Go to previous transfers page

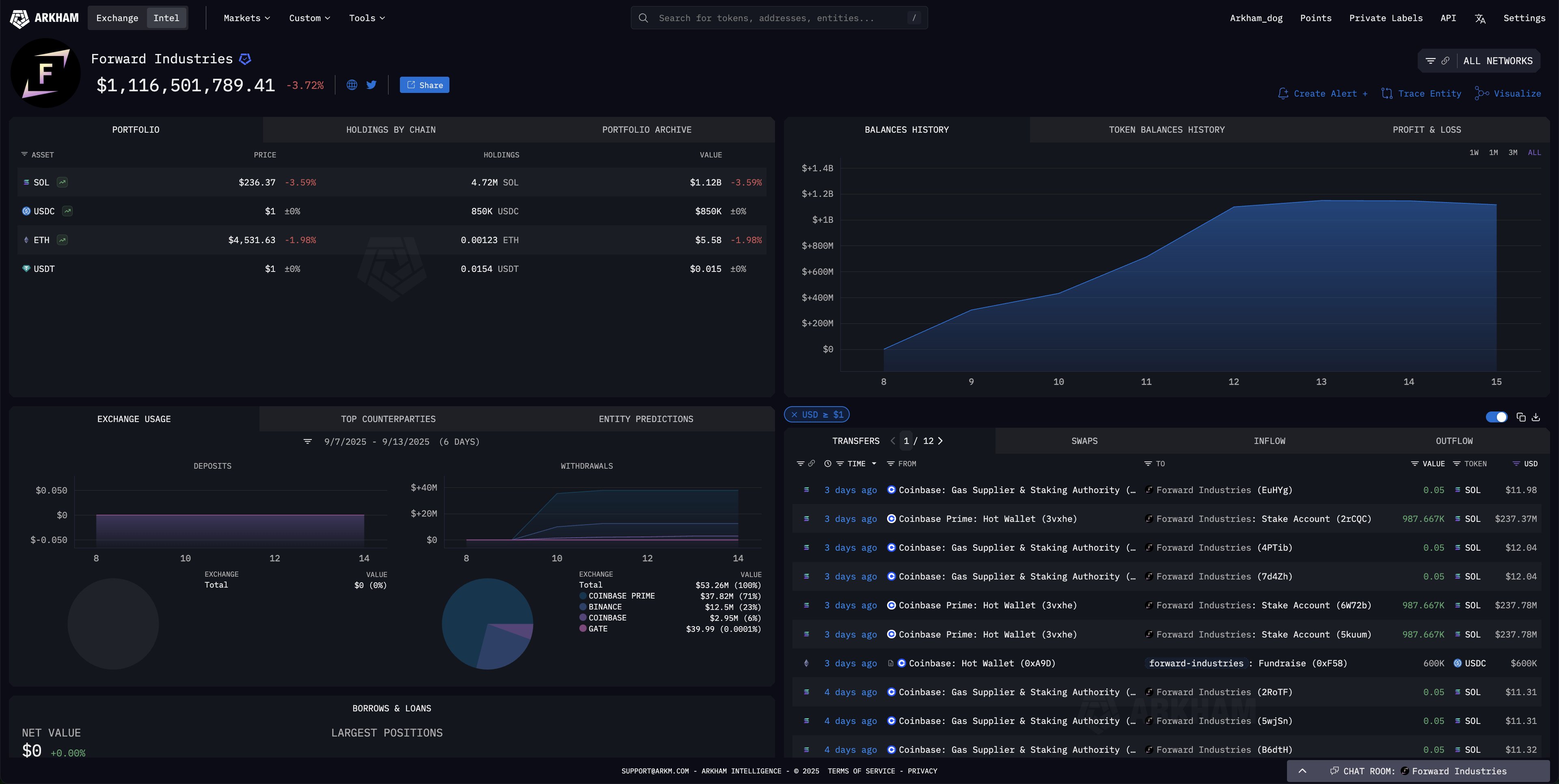[x=893, y=441]
